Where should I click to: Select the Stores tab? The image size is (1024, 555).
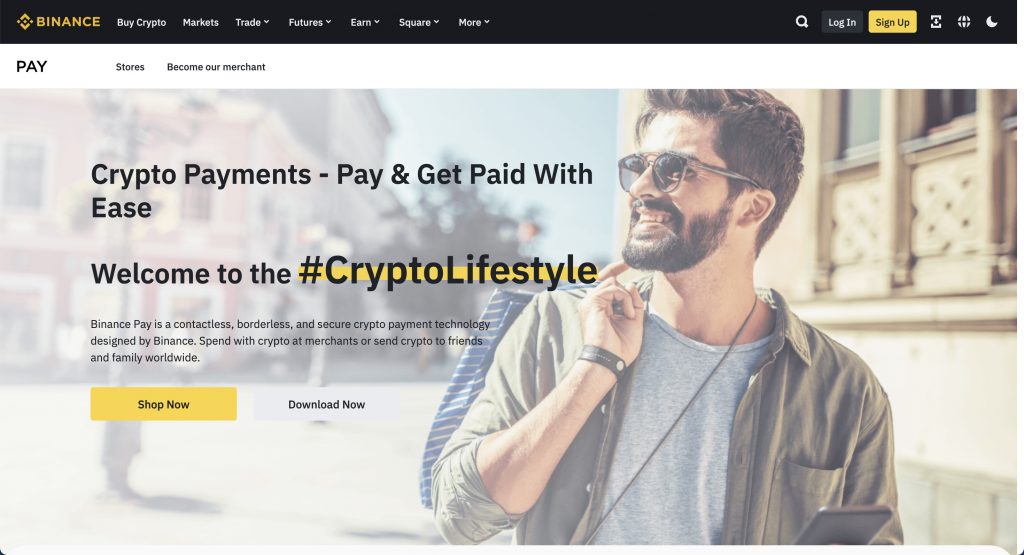point(130,67)
